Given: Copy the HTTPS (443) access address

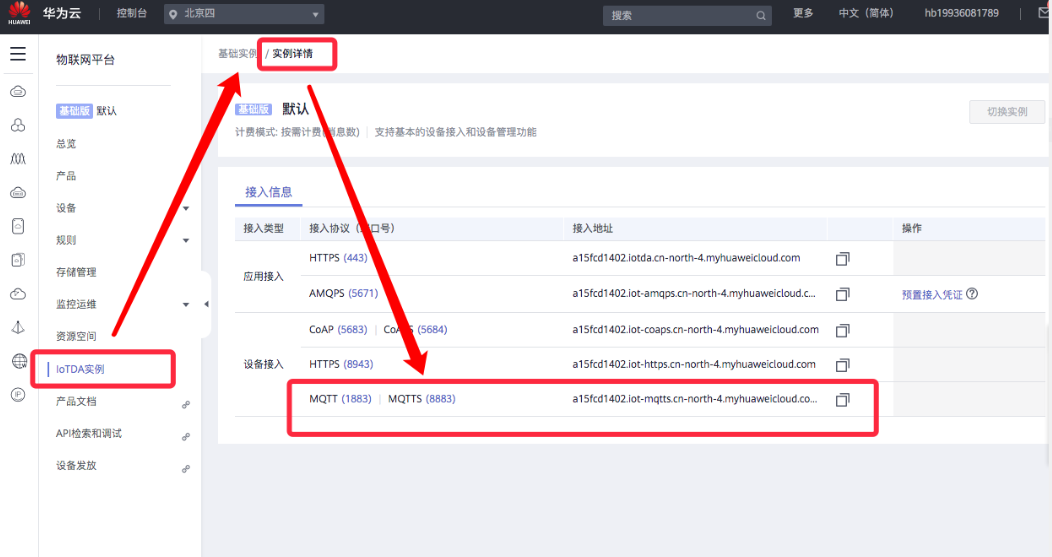Looking at the screenshot, I should tap(842, 258).
